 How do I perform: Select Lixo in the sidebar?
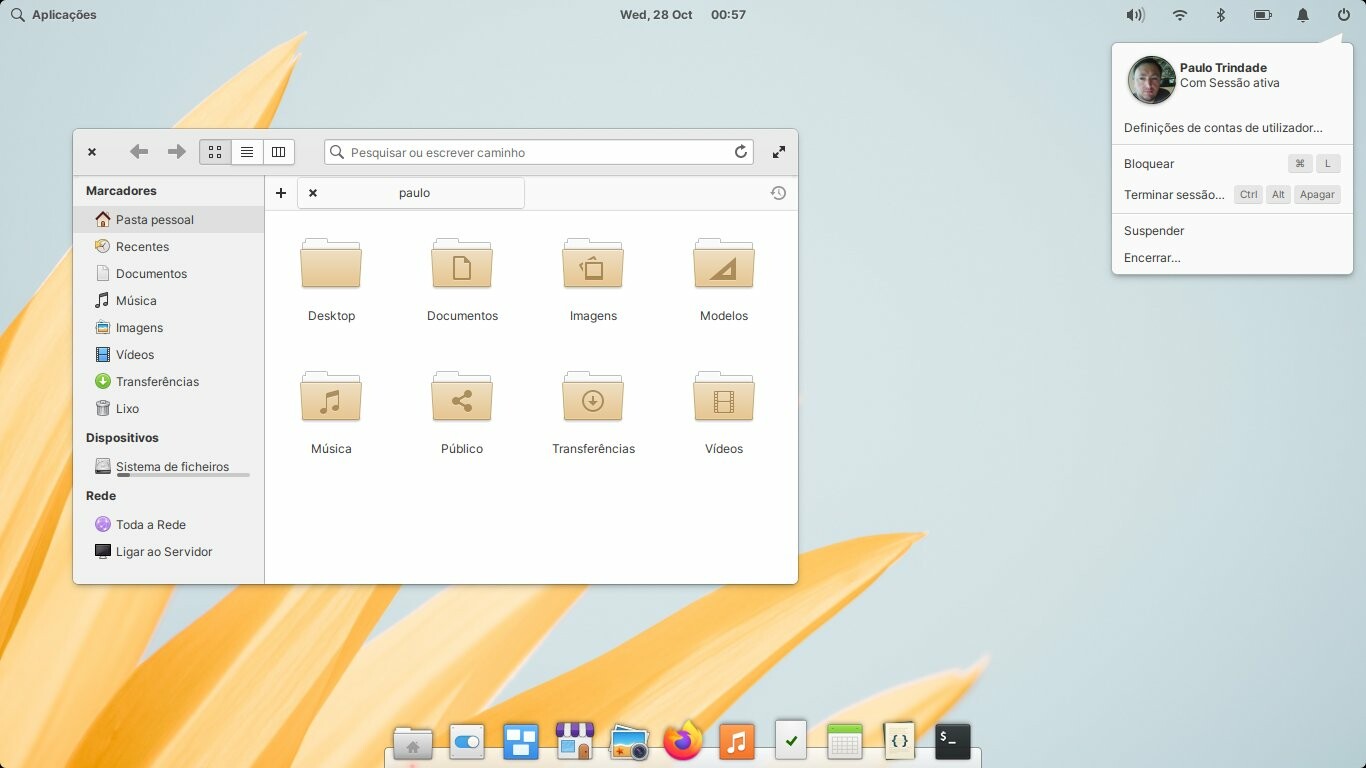[127, 409]
